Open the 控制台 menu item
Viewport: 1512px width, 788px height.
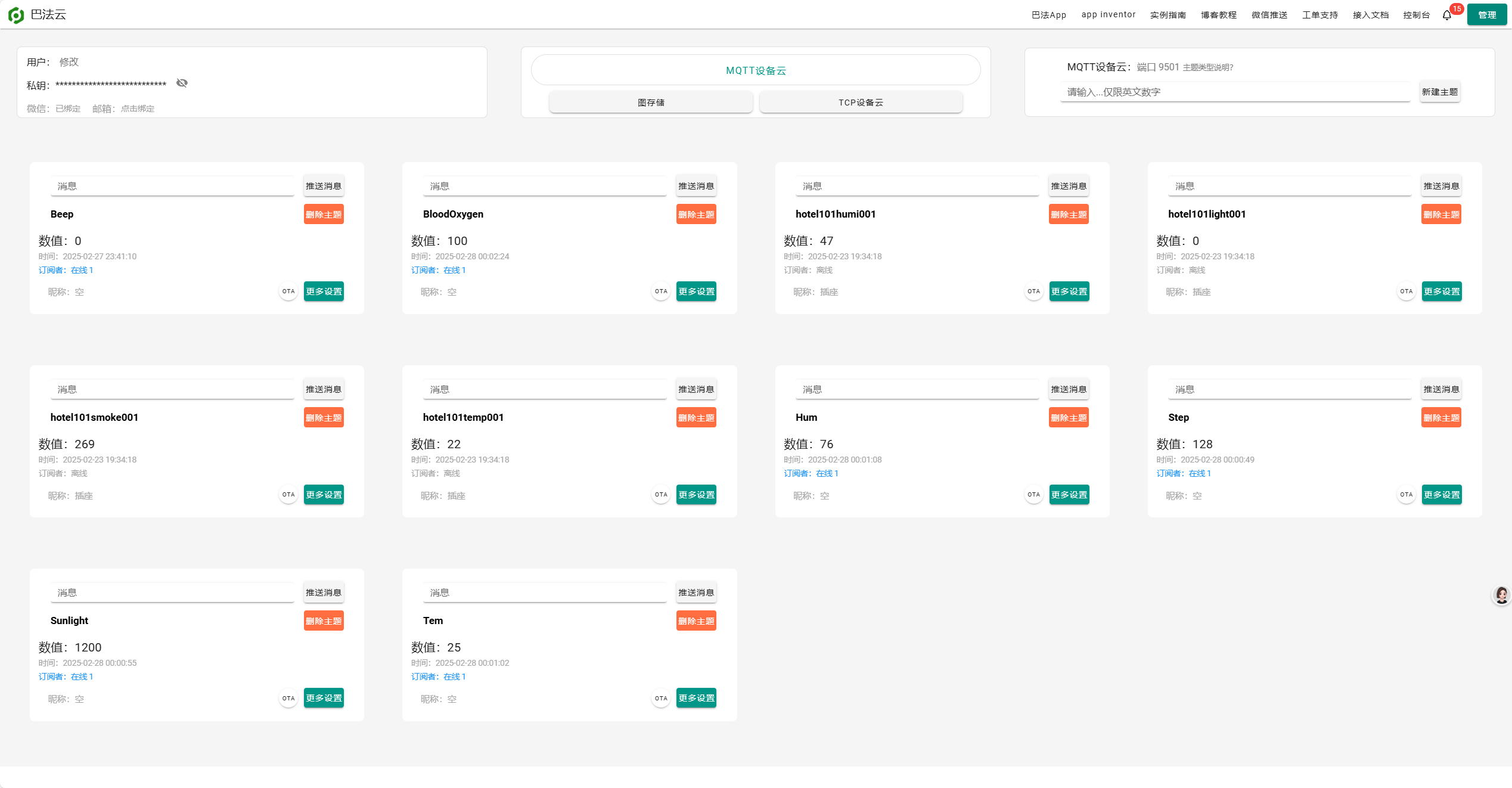coord(1416,15)
